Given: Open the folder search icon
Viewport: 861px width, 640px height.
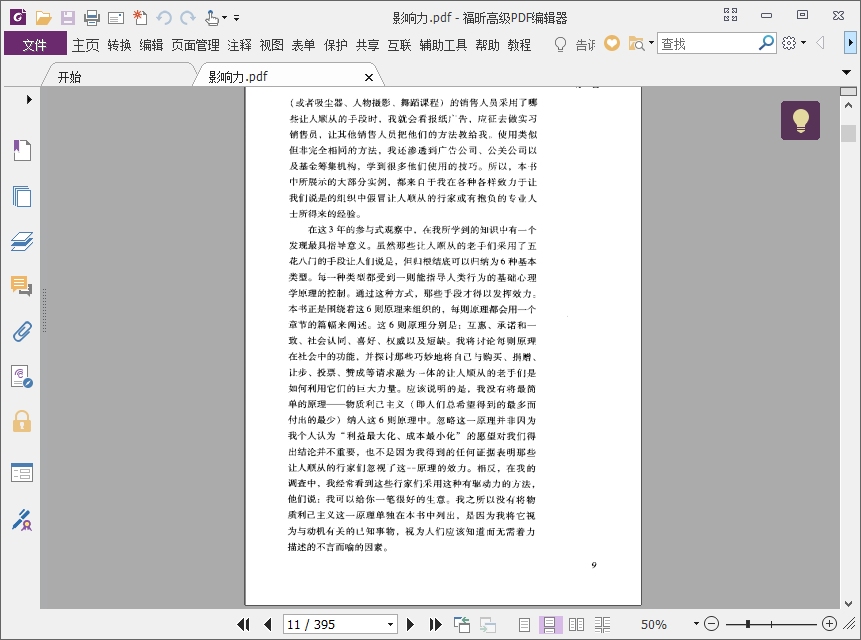Looking at the screenshot, I should click(636, 43).
